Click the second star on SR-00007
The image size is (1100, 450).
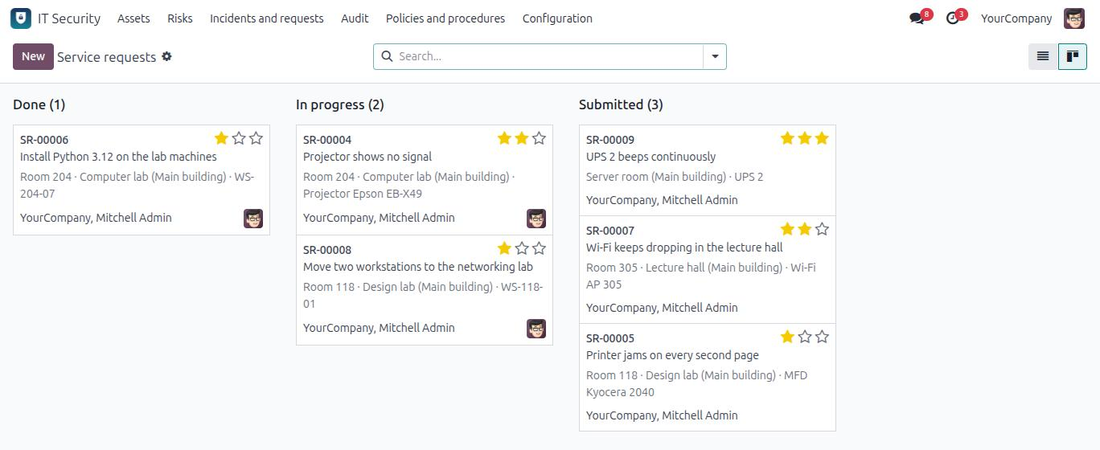805,228
